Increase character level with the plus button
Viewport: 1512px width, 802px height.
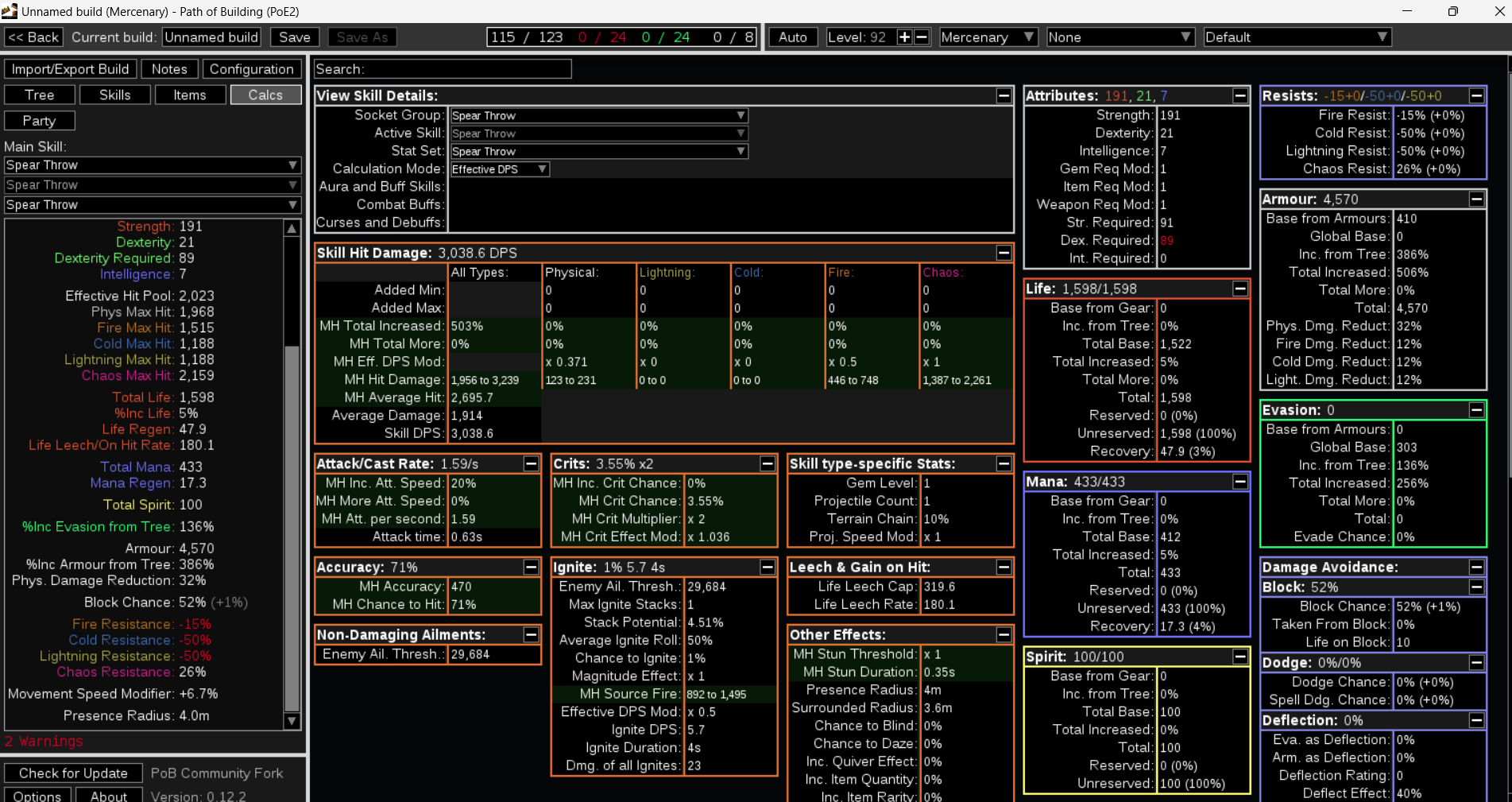tap(904, 37)
